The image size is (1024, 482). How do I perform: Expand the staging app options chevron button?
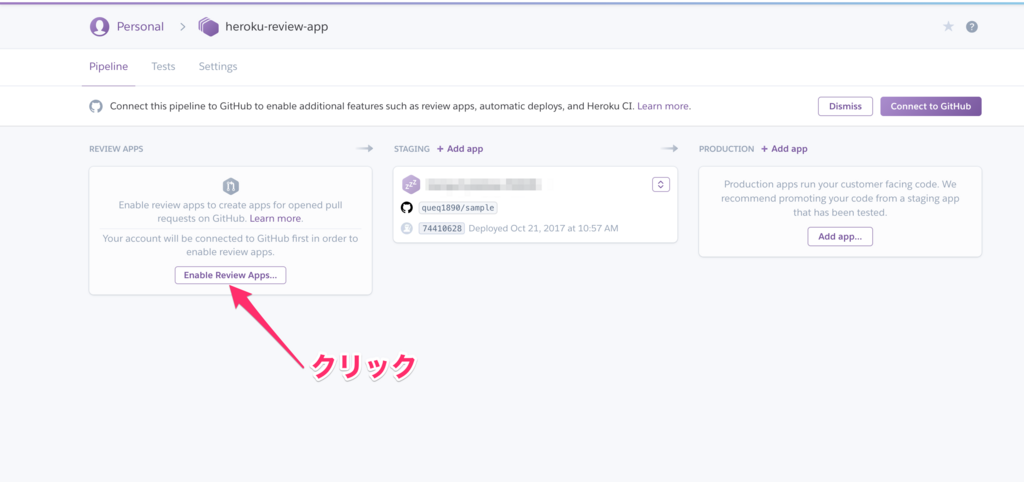(x=661, y=185)
